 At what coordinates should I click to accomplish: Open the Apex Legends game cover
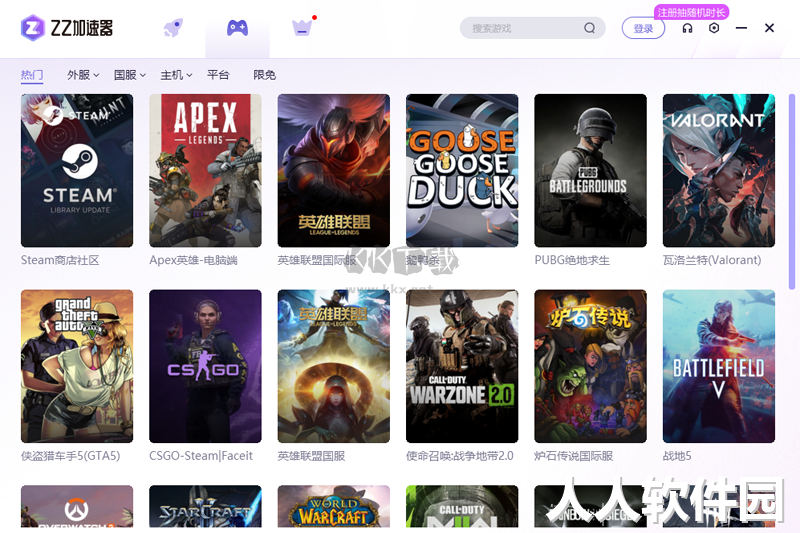click(205, 170)
